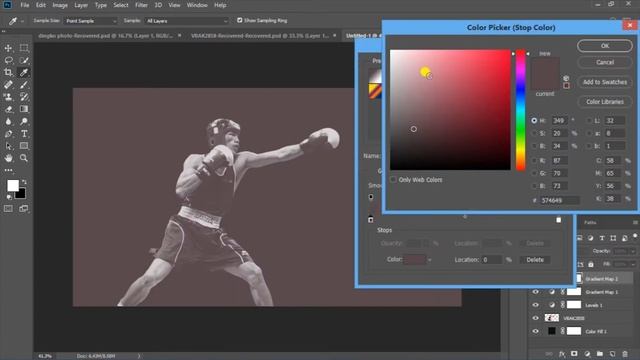Create new group folder icon
The height and width of the screenshot is (360, 640).
(x=600, y=354)
